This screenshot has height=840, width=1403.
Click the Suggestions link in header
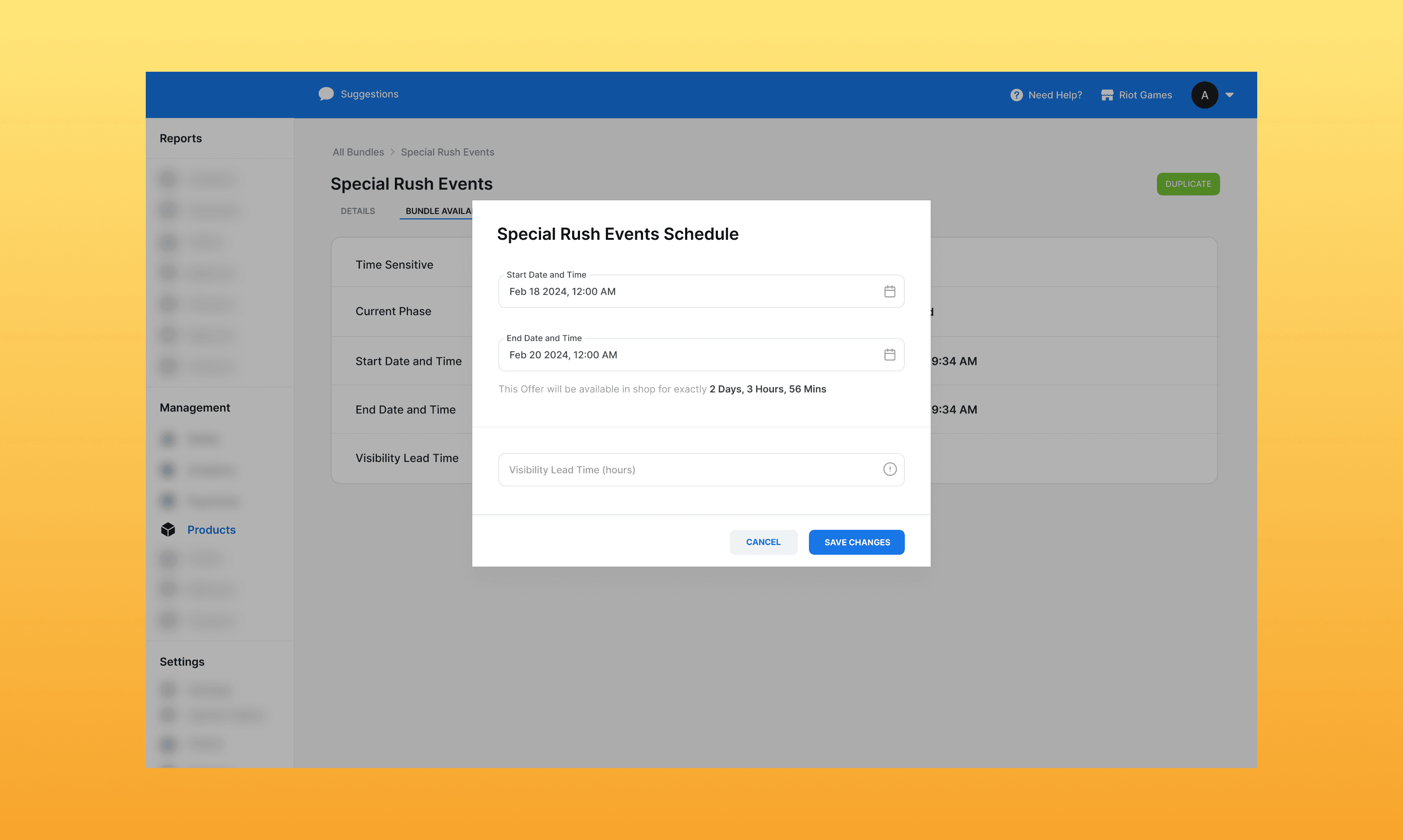tap(369, 94)
